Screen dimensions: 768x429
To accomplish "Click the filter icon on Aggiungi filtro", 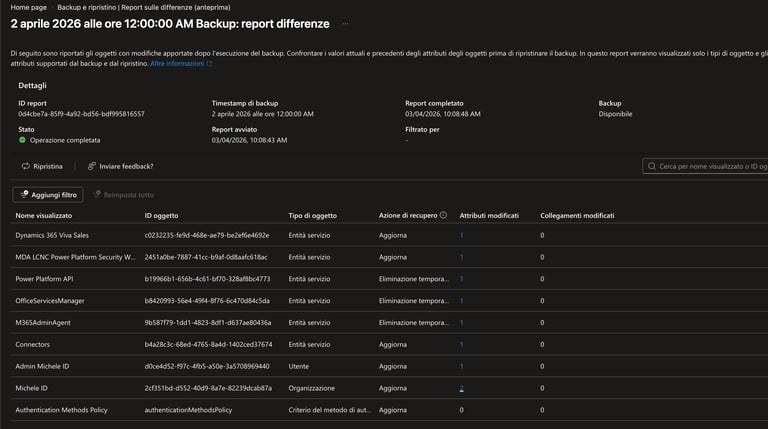I will coord(24,194).
